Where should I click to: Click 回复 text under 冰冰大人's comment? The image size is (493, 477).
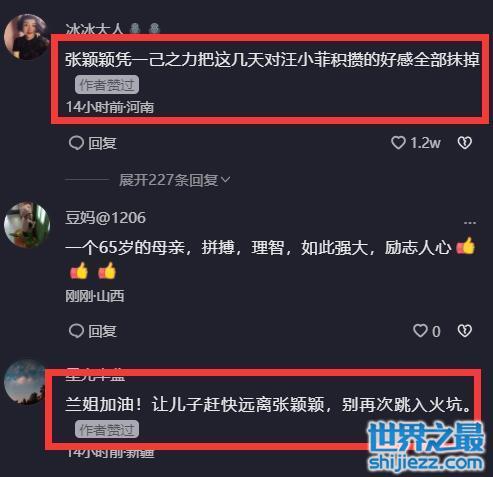(102, 143)
